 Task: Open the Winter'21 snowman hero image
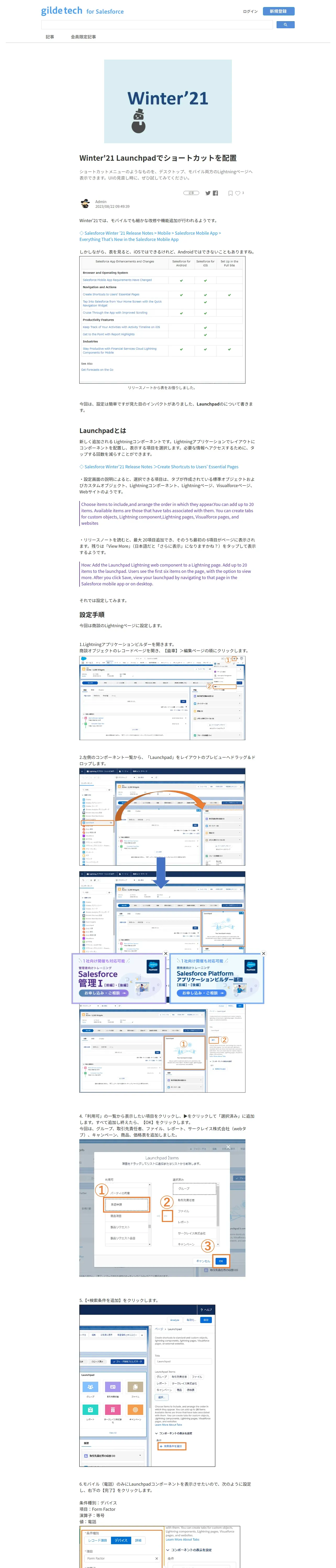pyautogui.click(x=168, y=101)
